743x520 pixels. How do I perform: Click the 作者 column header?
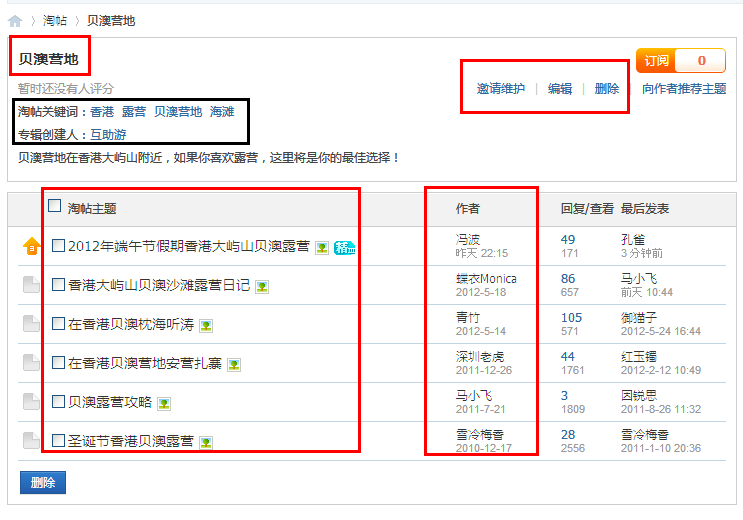[468, 209]
